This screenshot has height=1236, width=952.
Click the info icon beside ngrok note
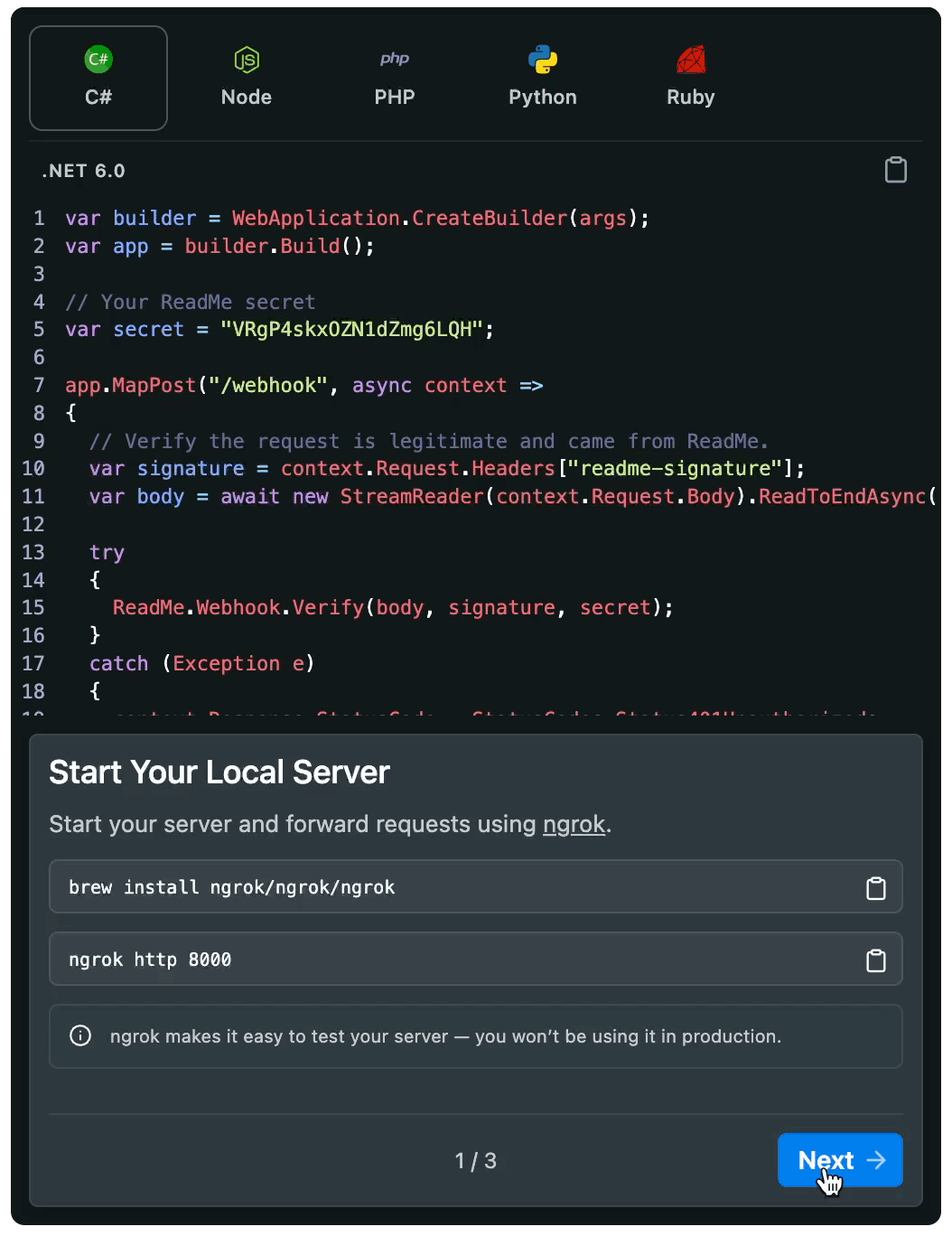80,1035
